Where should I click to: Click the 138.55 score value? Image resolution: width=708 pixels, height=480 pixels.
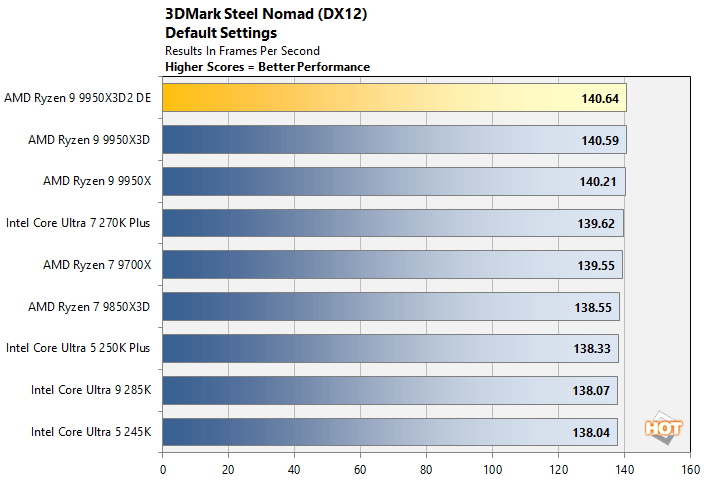(593, 308)
